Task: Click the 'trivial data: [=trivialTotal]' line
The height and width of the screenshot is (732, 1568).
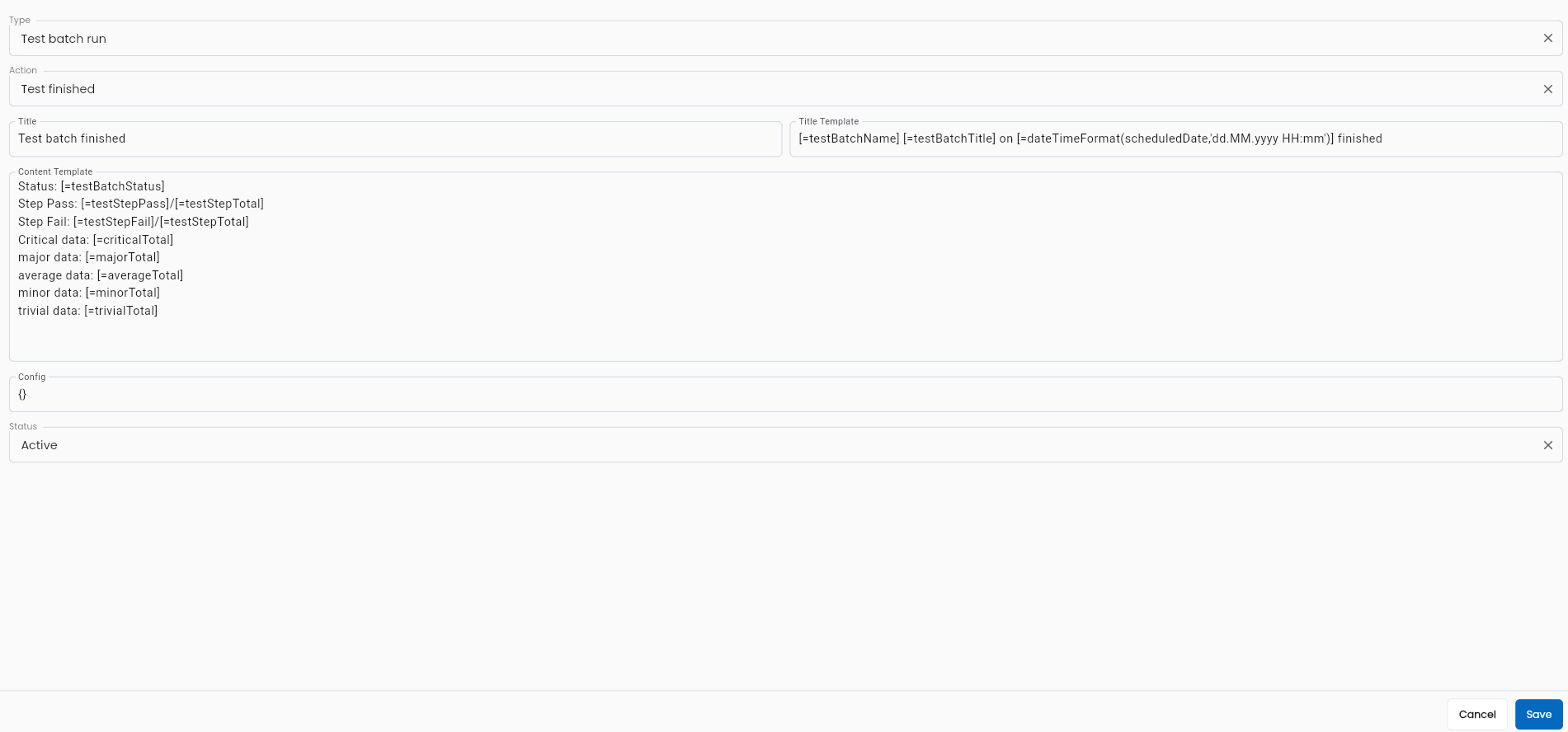Action: (x=88, y=311)
